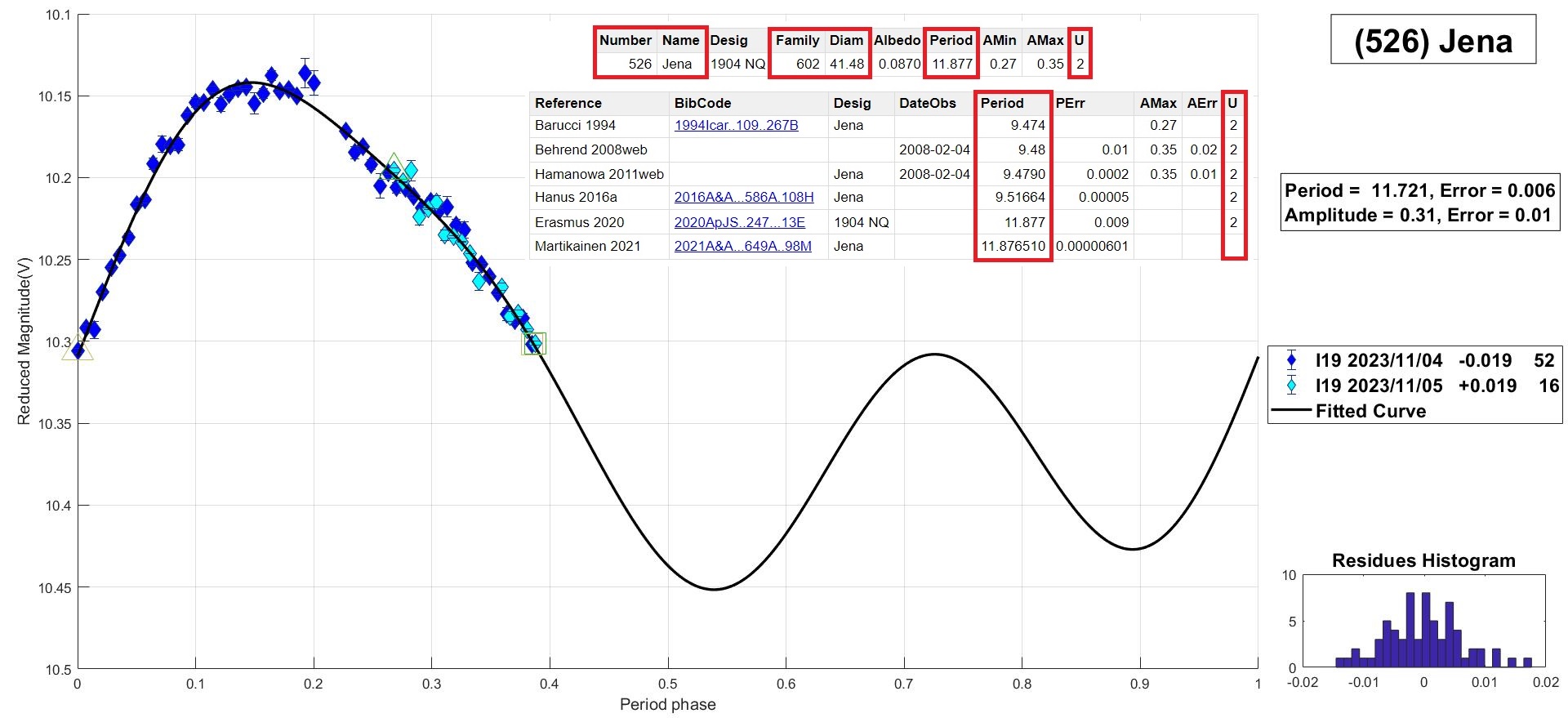Click the black Fitted Curve legend line sample
The height and width of the screenshot is (718, 1568).
pos(1291,411)
